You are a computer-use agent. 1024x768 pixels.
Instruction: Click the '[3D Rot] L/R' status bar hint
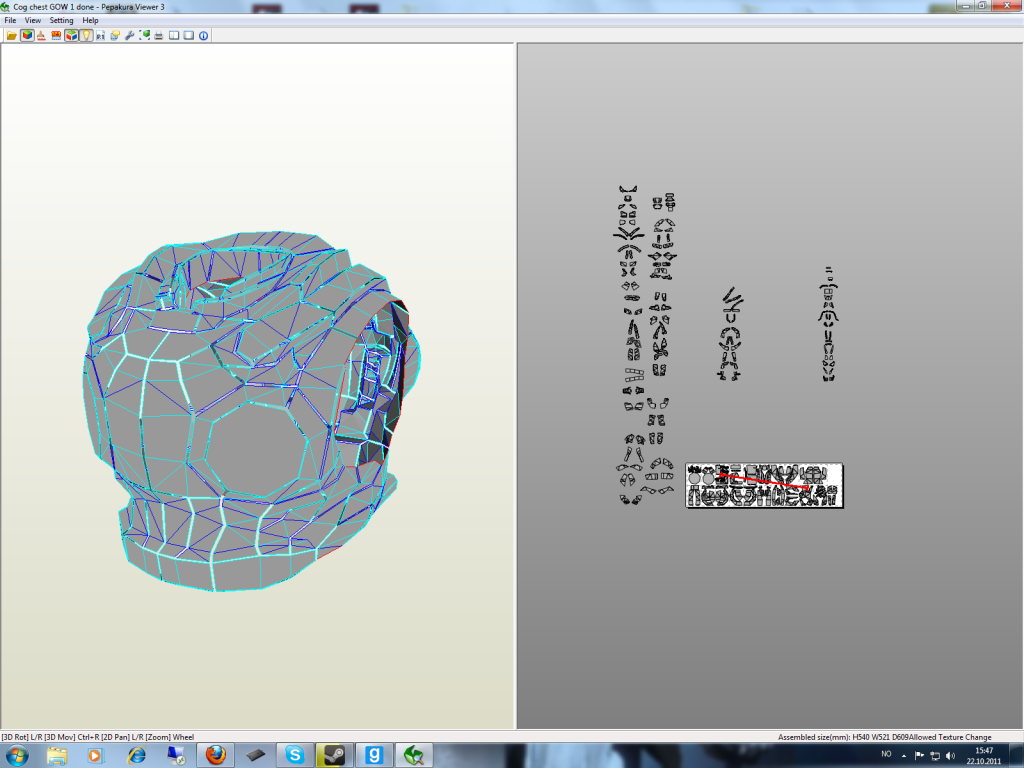22,737
